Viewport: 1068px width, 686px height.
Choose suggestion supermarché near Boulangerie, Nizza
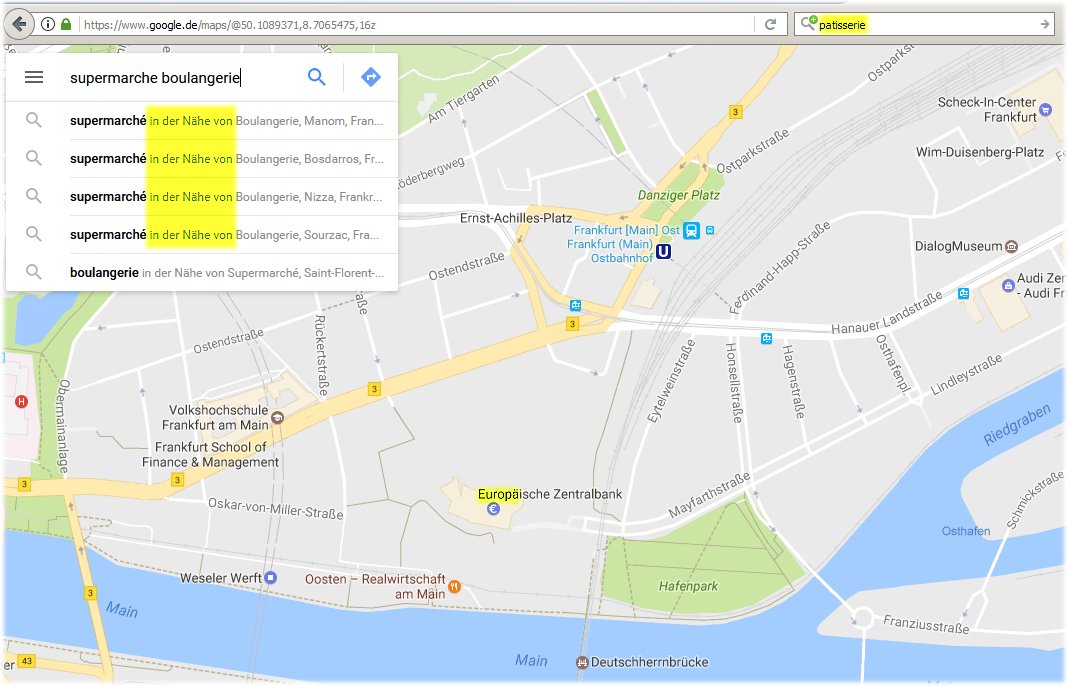click(x=202, y=197)
